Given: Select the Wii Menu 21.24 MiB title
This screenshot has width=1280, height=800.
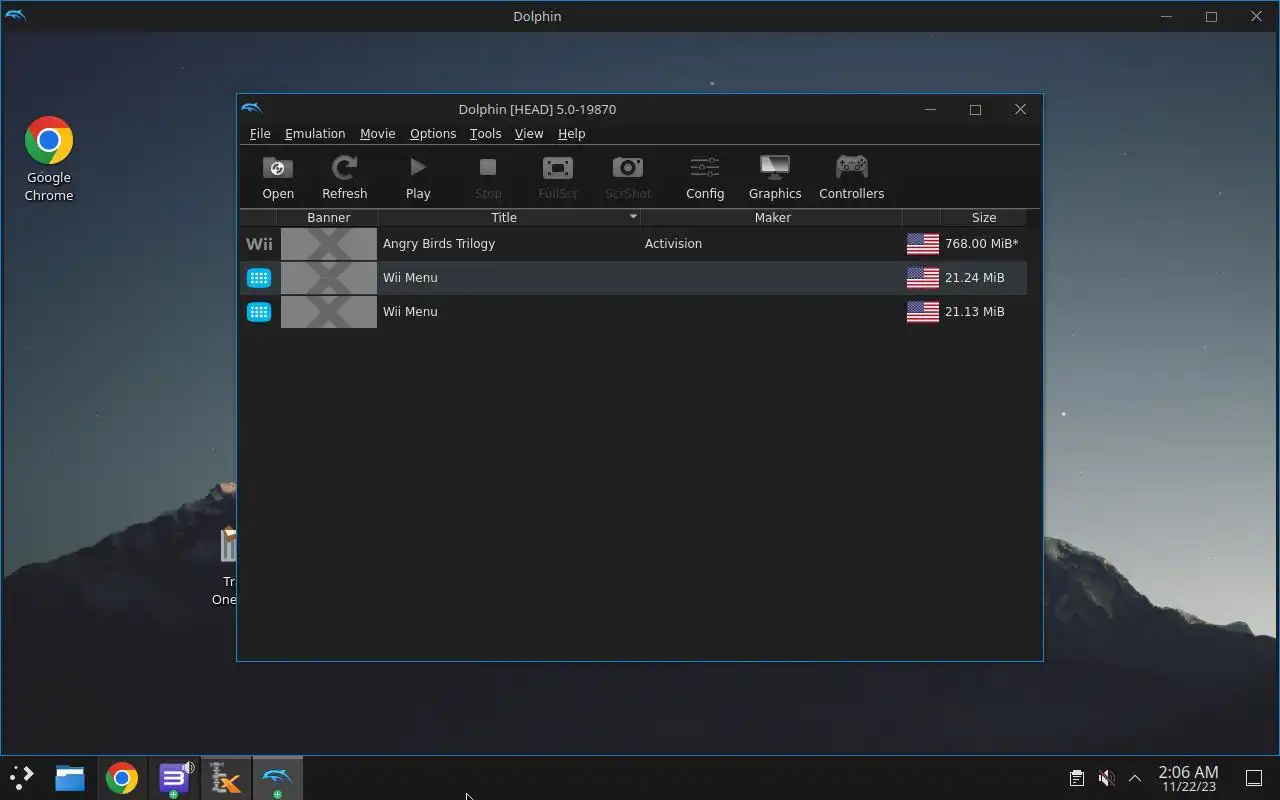Looking at the screenshot, I should click(410, 278).
